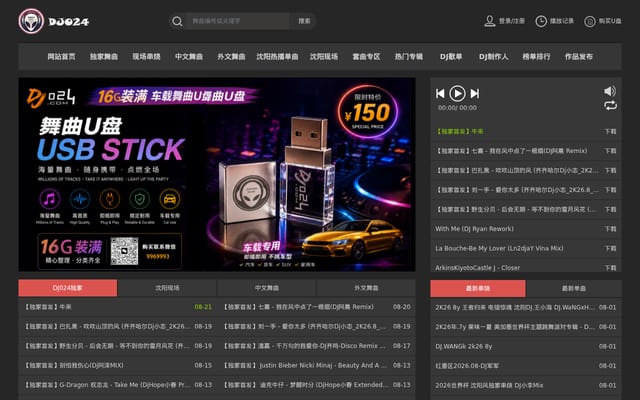Skip to the next track
Viewport: 640px width, 400px height.
(x=475, y=93)
